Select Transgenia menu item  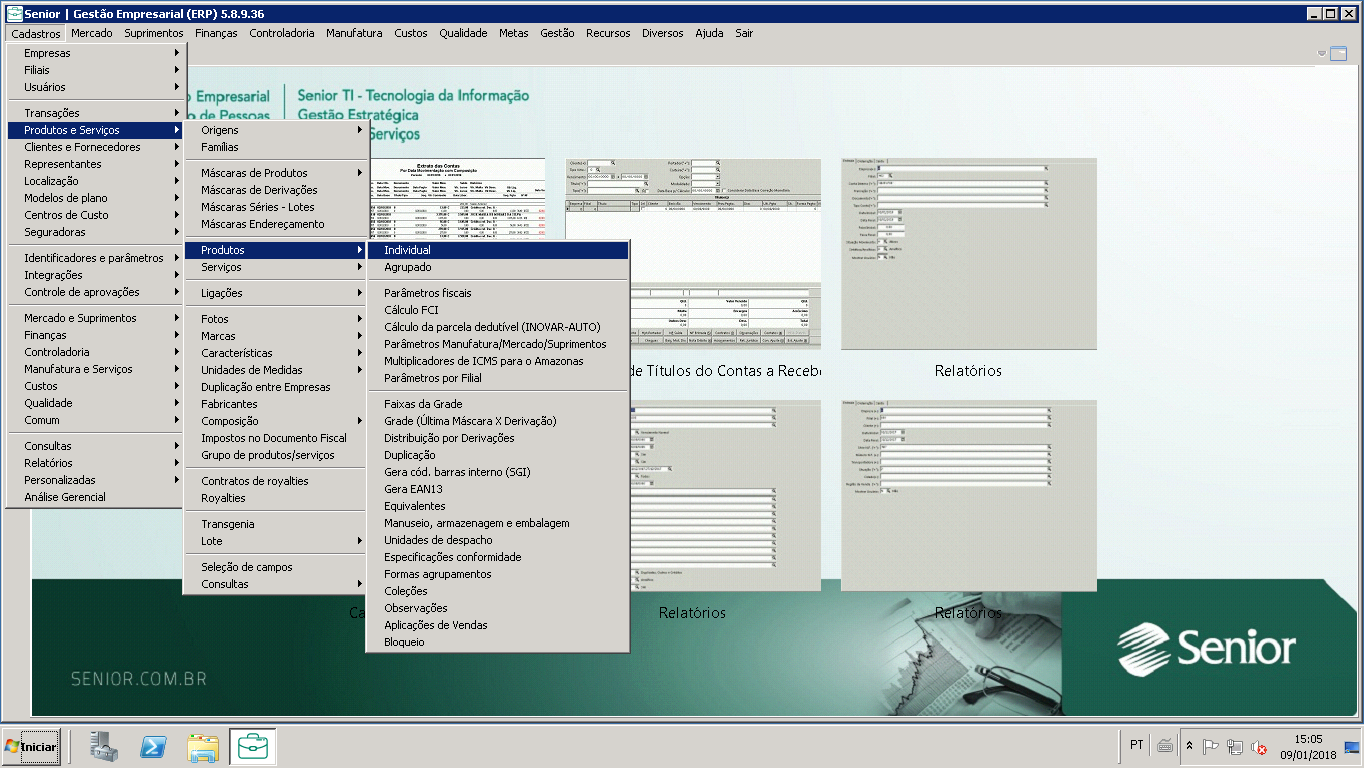(x=276, y=524)
